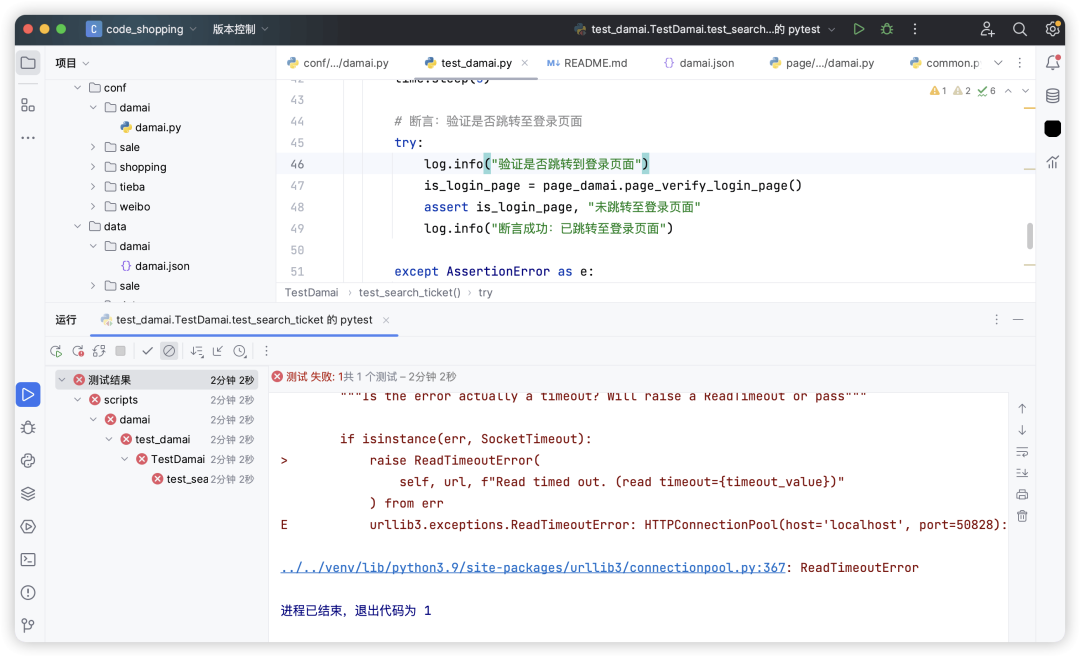The image size is (1080, 657).
Task: Toggle soft-wrap in console output
Action: pos(1022,452)
